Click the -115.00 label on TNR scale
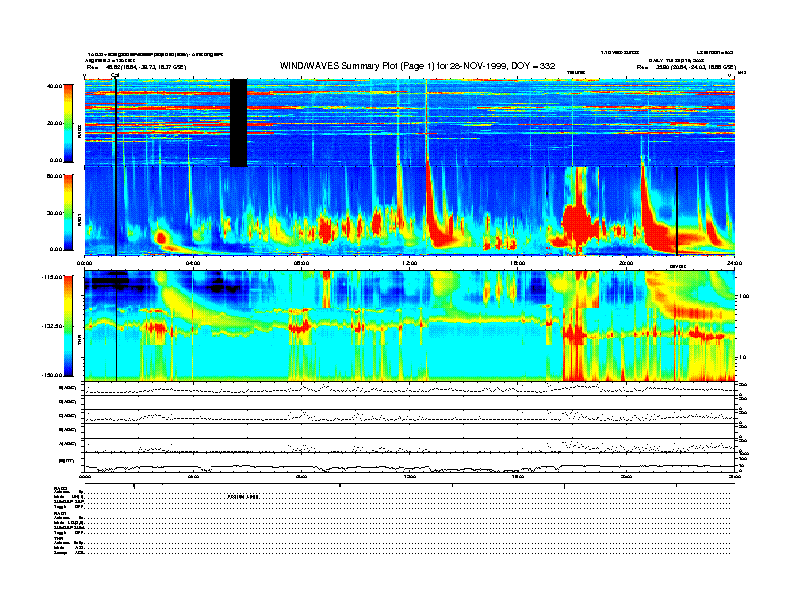 click(52, 277)
